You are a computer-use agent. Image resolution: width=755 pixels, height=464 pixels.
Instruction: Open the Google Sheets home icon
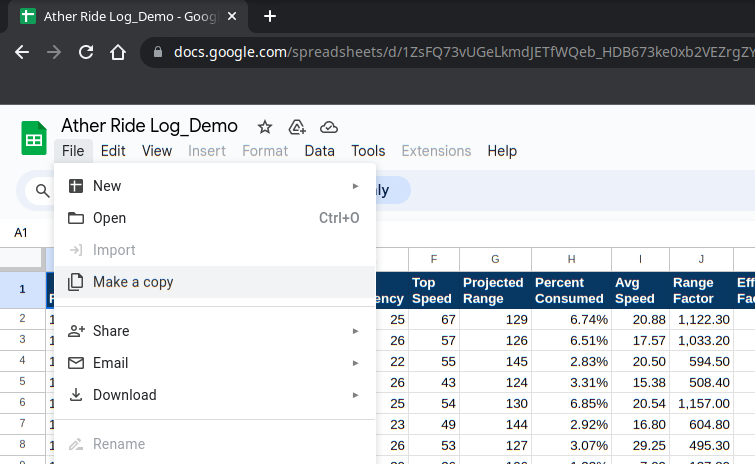tap(34, 138)
